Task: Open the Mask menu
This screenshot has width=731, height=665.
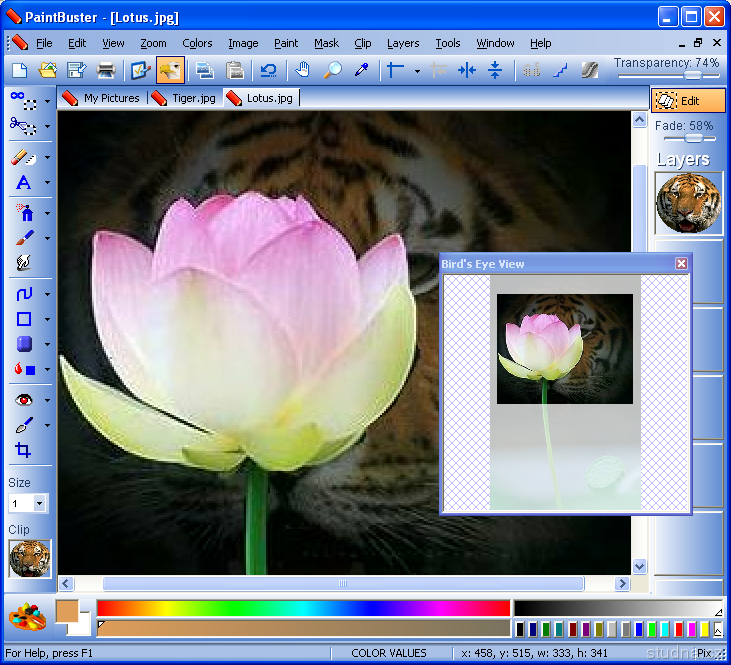Action: click(x=326, y=43)
